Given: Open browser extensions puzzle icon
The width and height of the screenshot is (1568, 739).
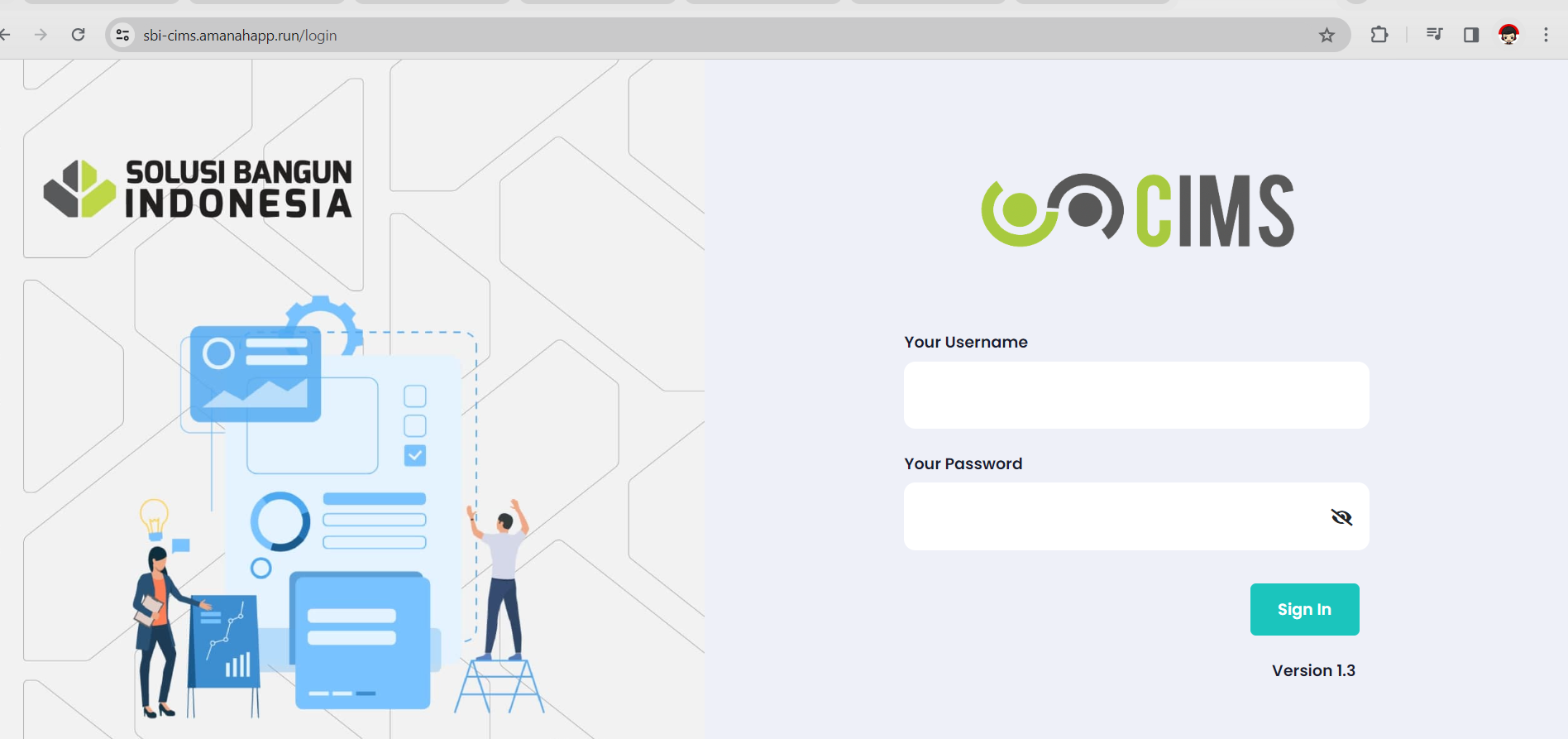Looking at the screenshot, I should (x=1379, y=35).
